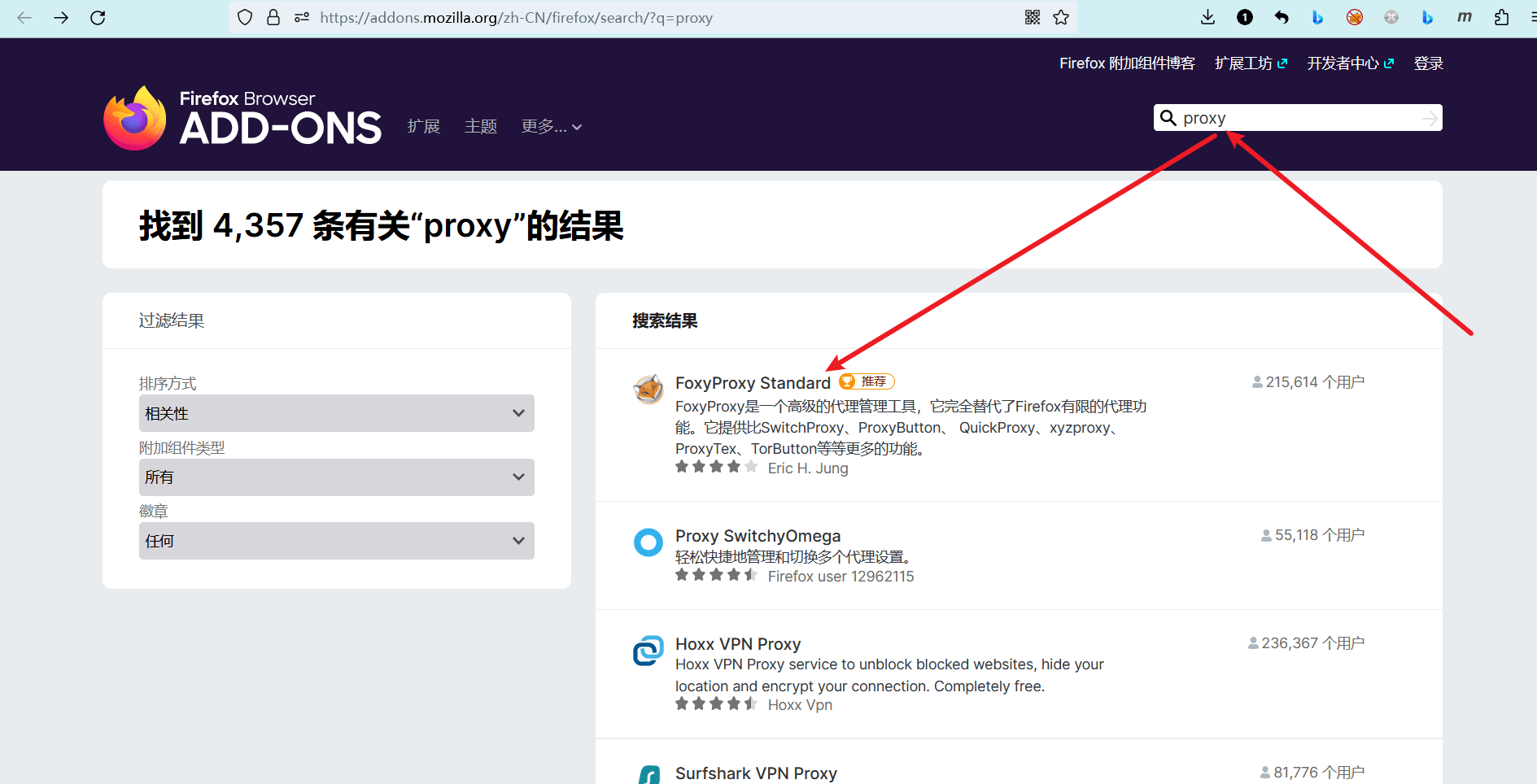Go back using the browser back arrow
The width and height of the screenshot is (1537, 784).
point(24,17)
